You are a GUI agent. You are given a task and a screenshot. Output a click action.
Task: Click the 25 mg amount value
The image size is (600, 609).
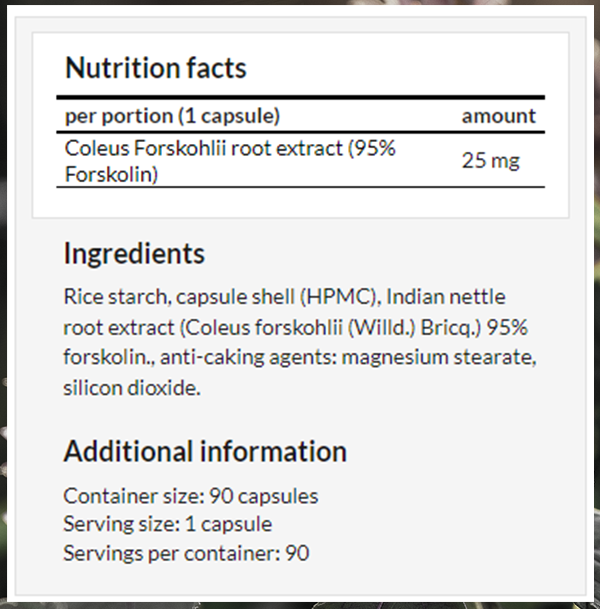coord(490,160)
